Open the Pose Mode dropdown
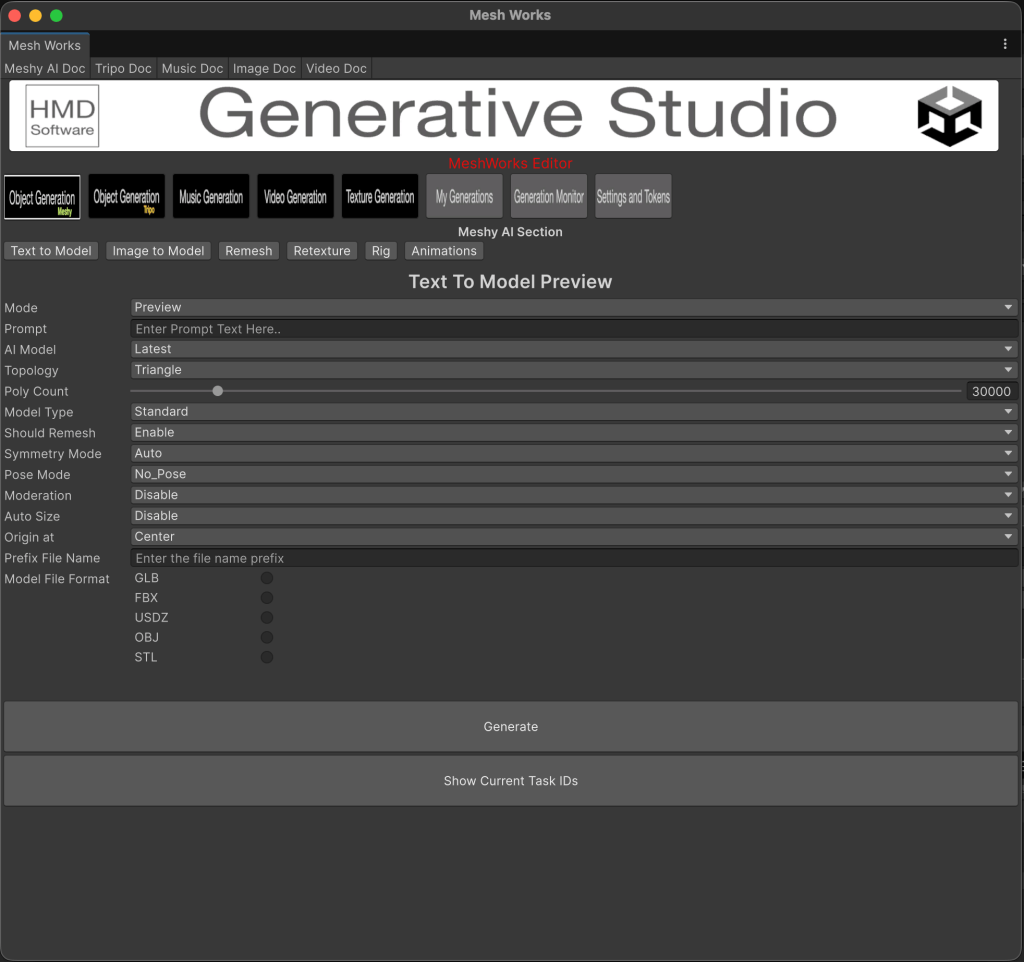The width and height of the screenshot is (1024, 962). (x=574, y=474)
